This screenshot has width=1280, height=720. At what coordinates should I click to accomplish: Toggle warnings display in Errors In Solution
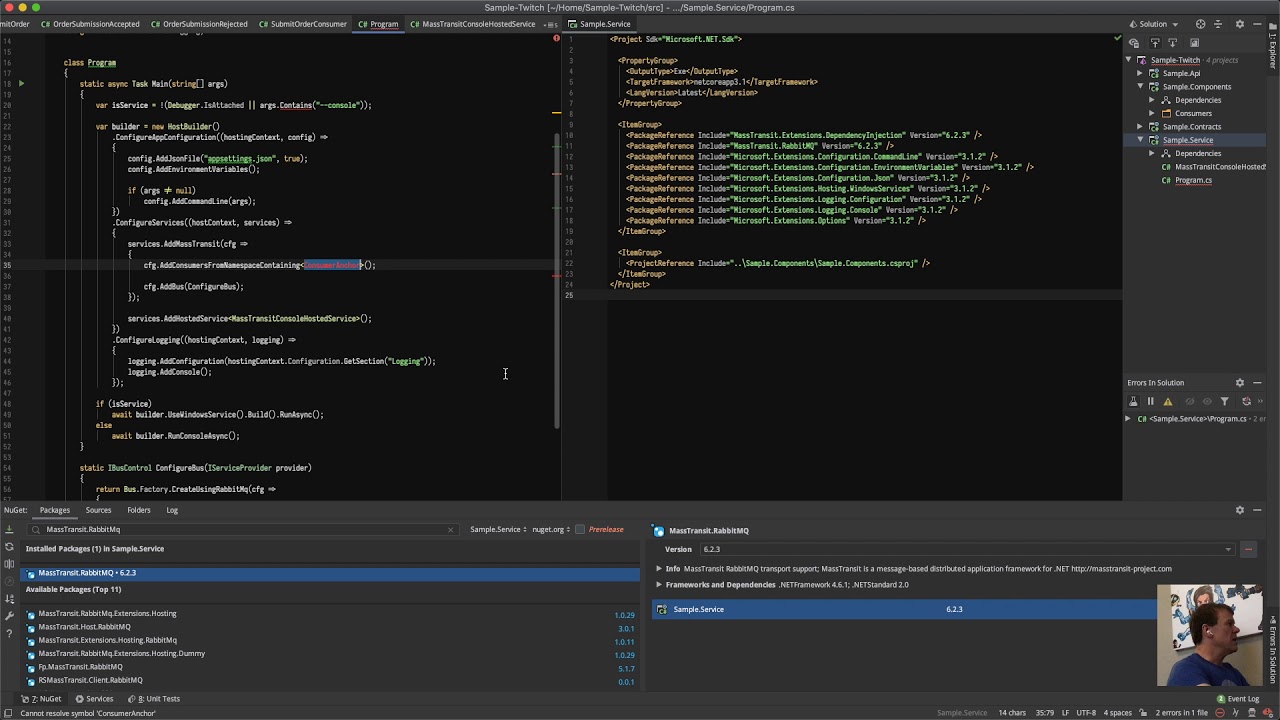point(1167,401)
